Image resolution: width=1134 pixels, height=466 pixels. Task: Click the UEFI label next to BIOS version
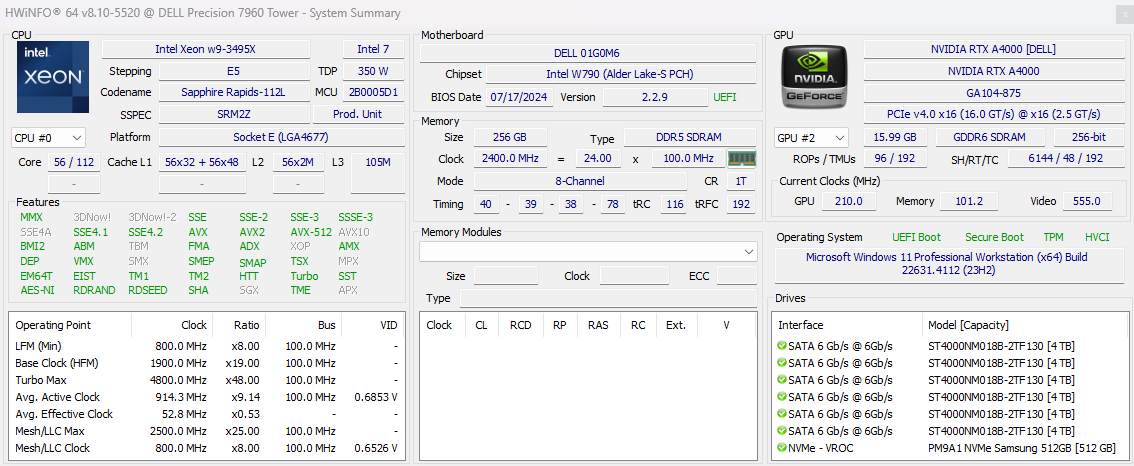pos(725,97)
